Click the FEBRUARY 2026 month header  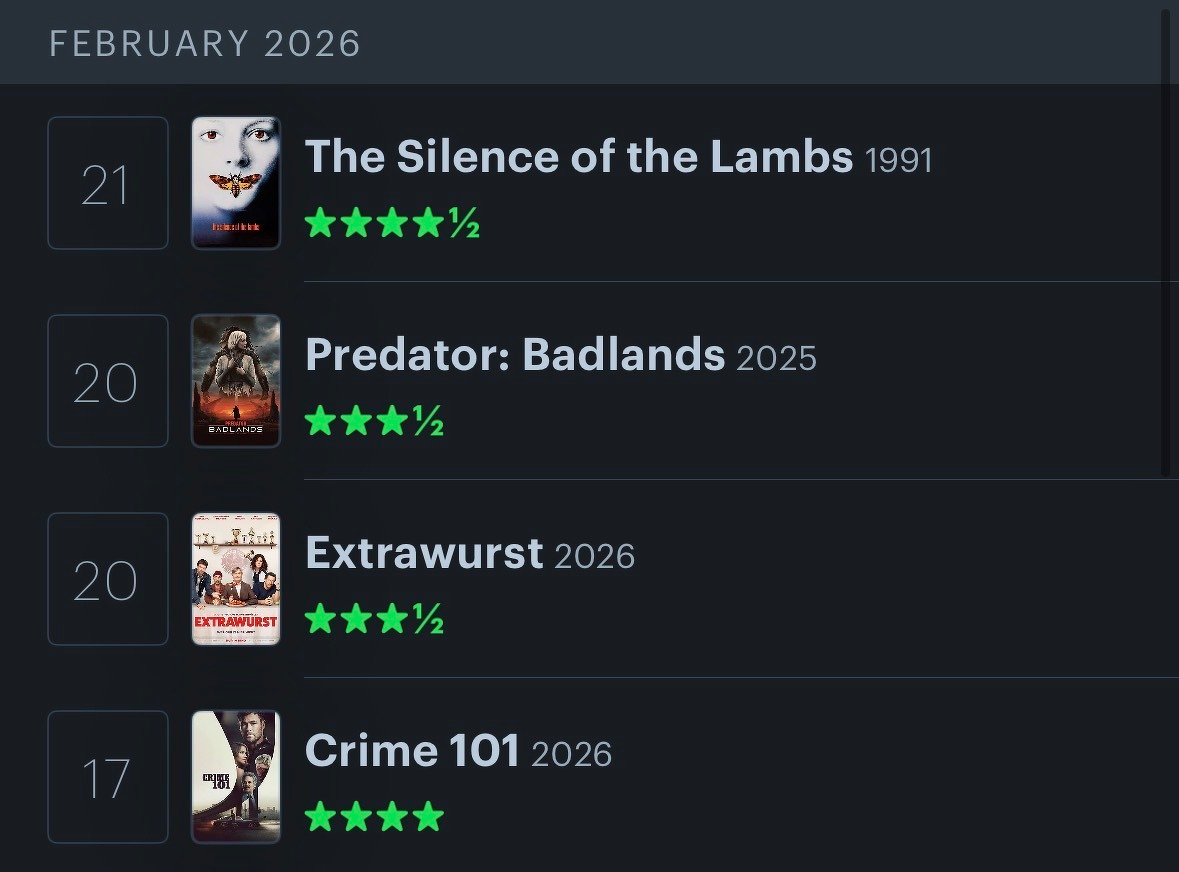[x=205, y=44]
